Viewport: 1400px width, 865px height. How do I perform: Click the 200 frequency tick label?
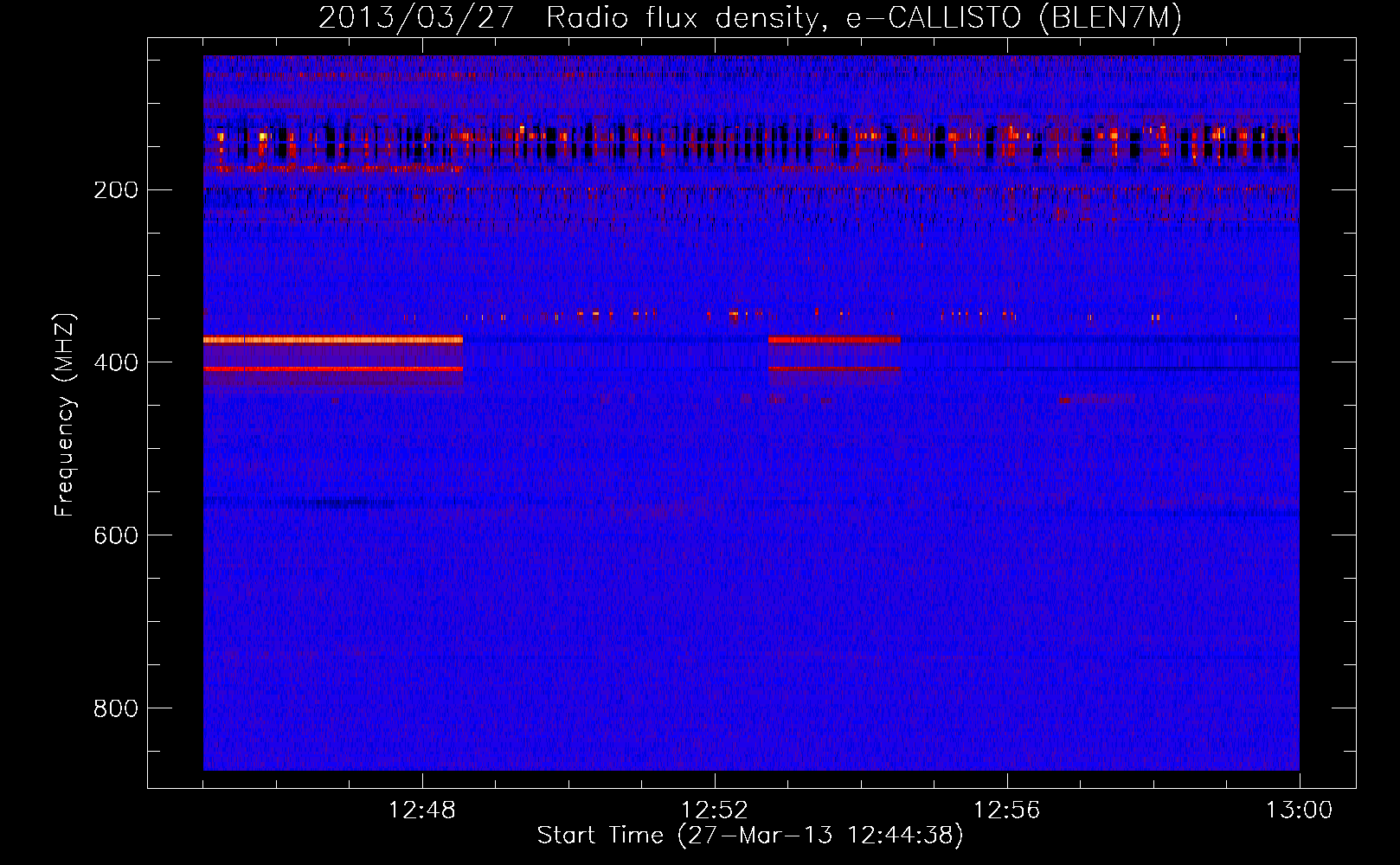[116, 190]
